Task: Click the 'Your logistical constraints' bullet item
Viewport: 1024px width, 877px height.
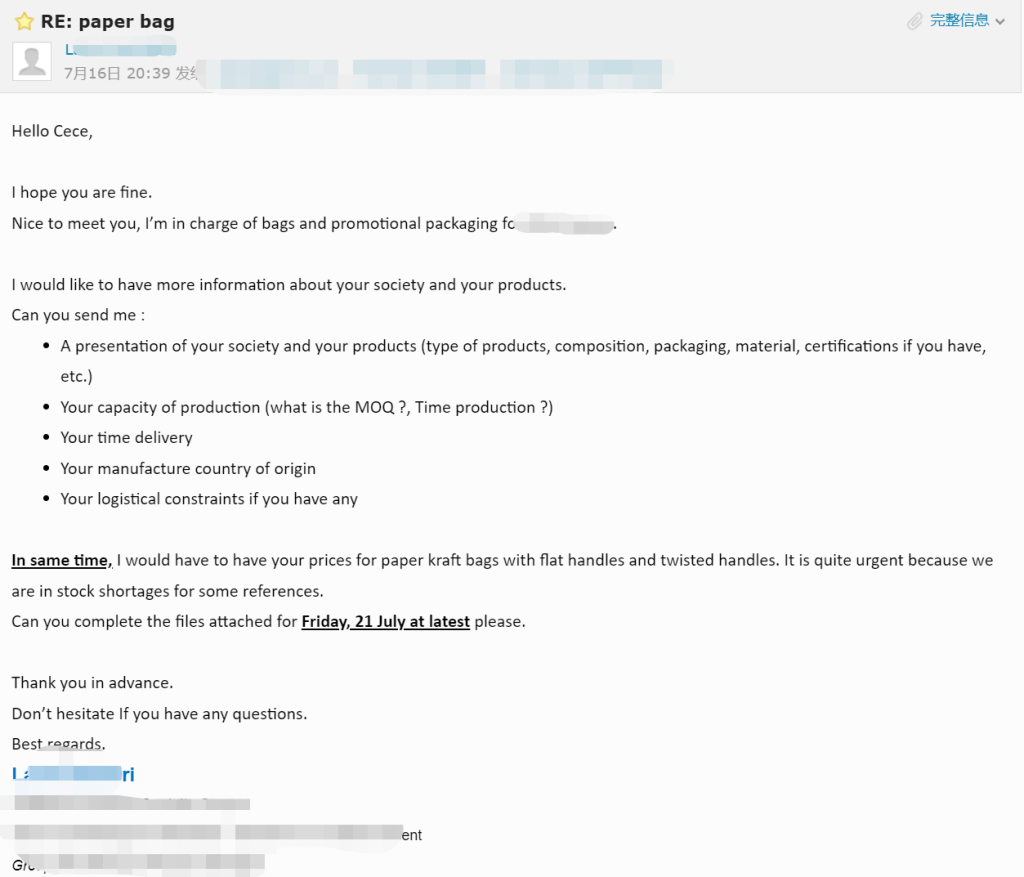Action: [209, 499]
